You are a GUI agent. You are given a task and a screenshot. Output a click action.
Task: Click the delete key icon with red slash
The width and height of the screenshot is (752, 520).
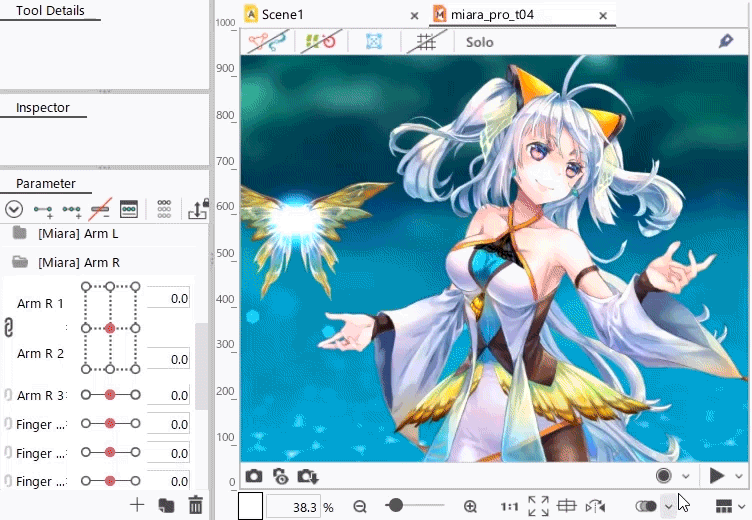click(x=100, y=209)
